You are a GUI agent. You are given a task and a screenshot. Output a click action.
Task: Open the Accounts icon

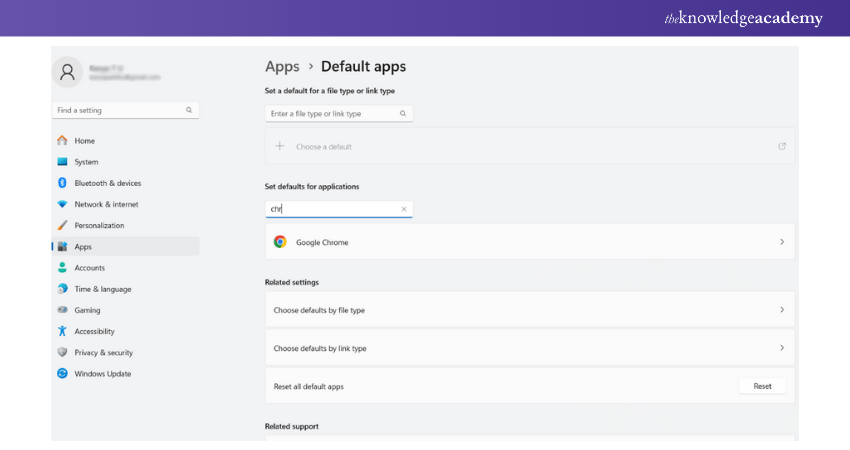(62, 268)
